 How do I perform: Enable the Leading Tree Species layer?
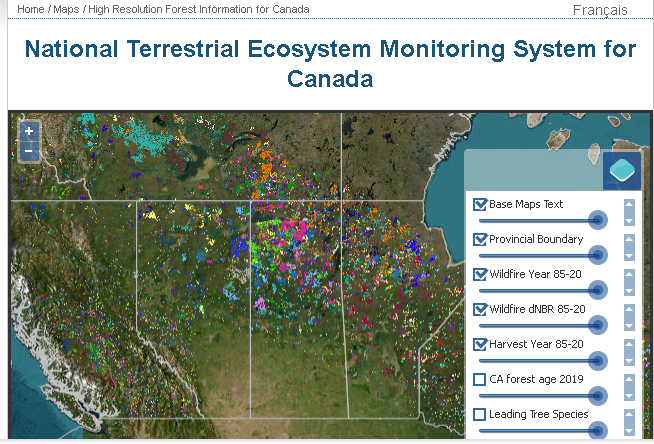480,414
